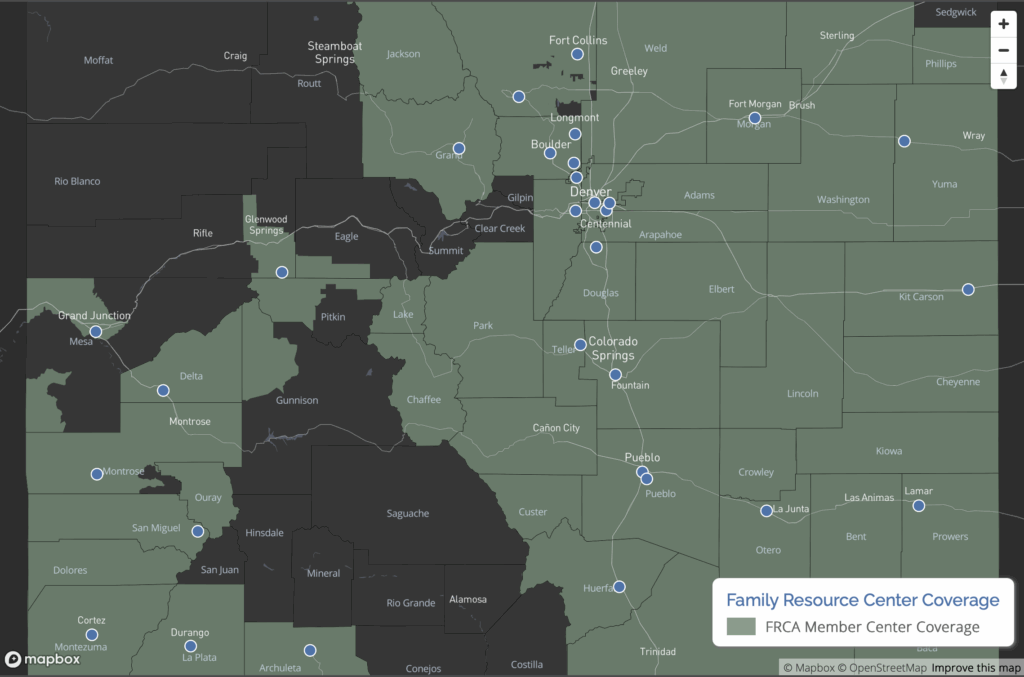The width and height of the screenshot is (1024, 677).
Task: Open the © Mapbox attribution link
Action: point(808,667)
